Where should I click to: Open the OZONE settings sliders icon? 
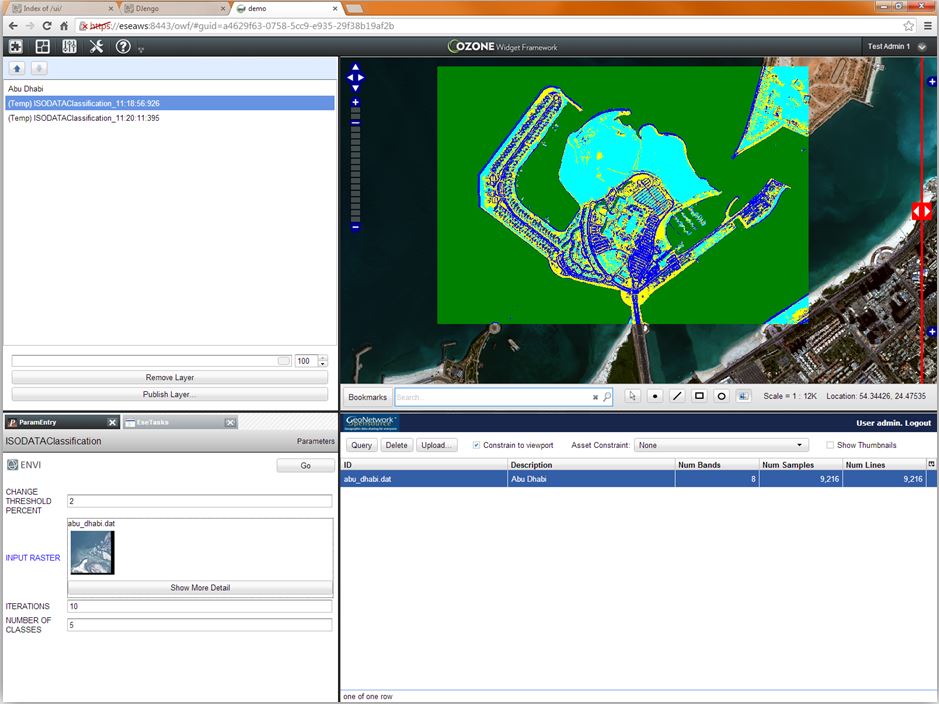click(x=69, y=47)
